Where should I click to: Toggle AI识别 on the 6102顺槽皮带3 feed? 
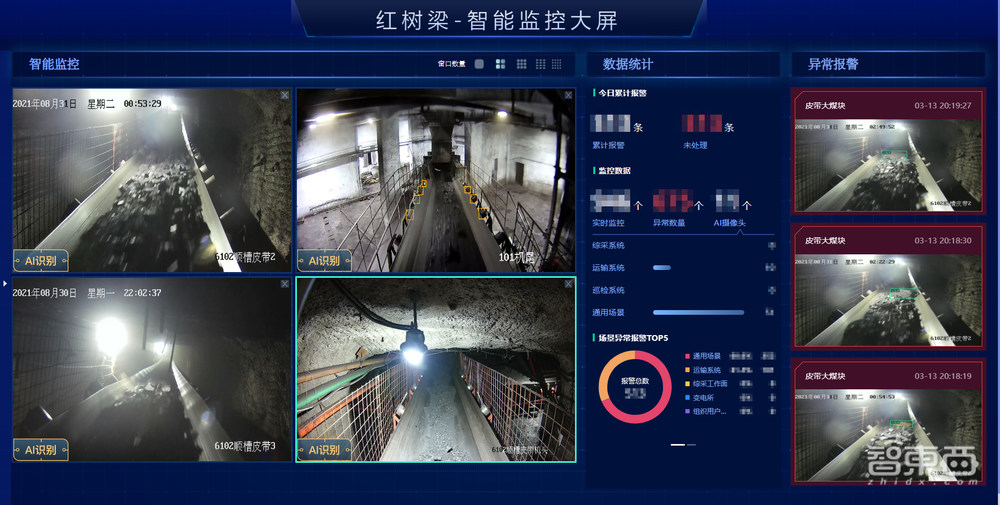pyautogui.click(x=41, y=449)
